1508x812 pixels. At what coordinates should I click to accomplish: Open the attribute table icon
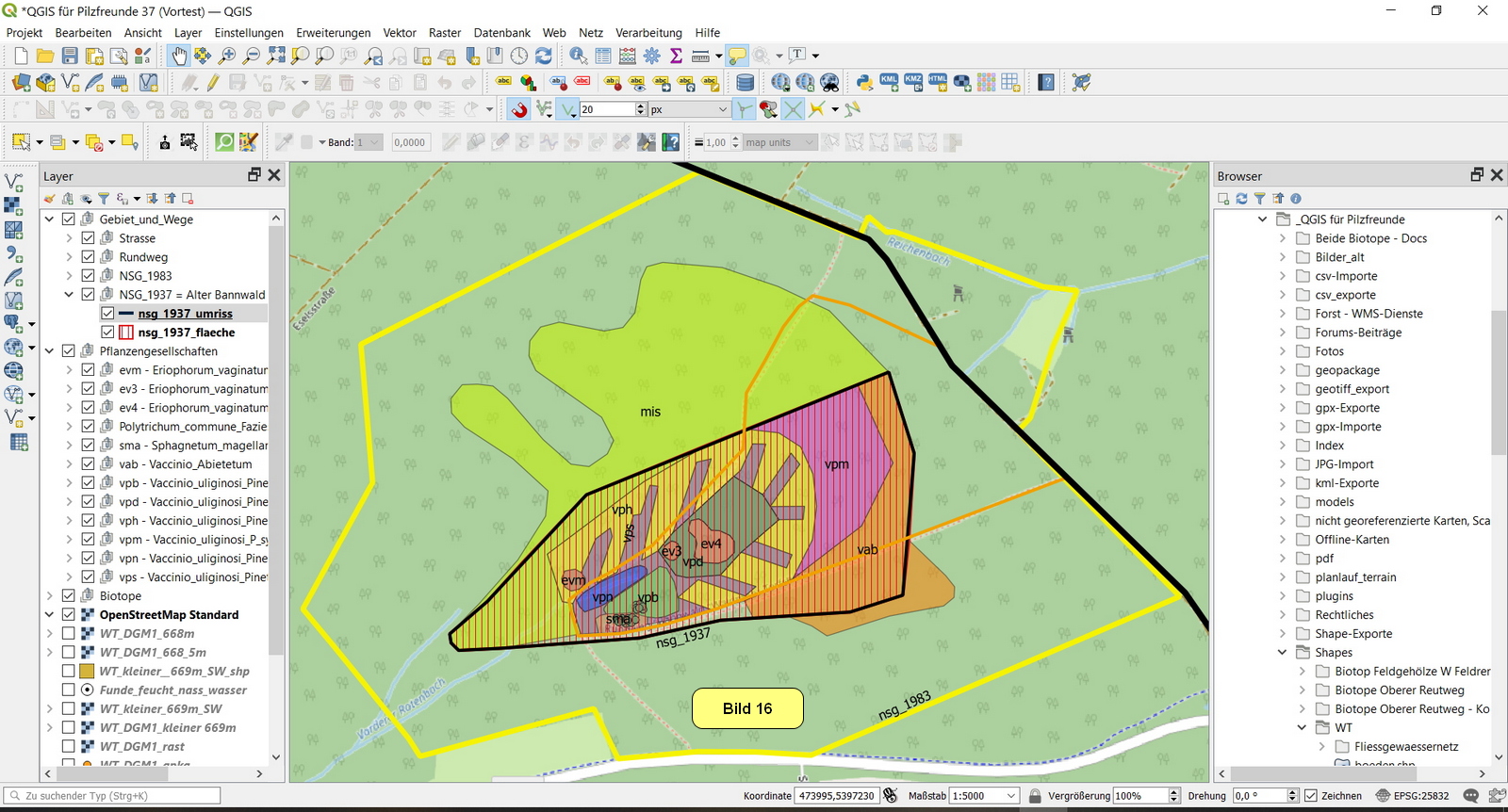pos(603,57)
